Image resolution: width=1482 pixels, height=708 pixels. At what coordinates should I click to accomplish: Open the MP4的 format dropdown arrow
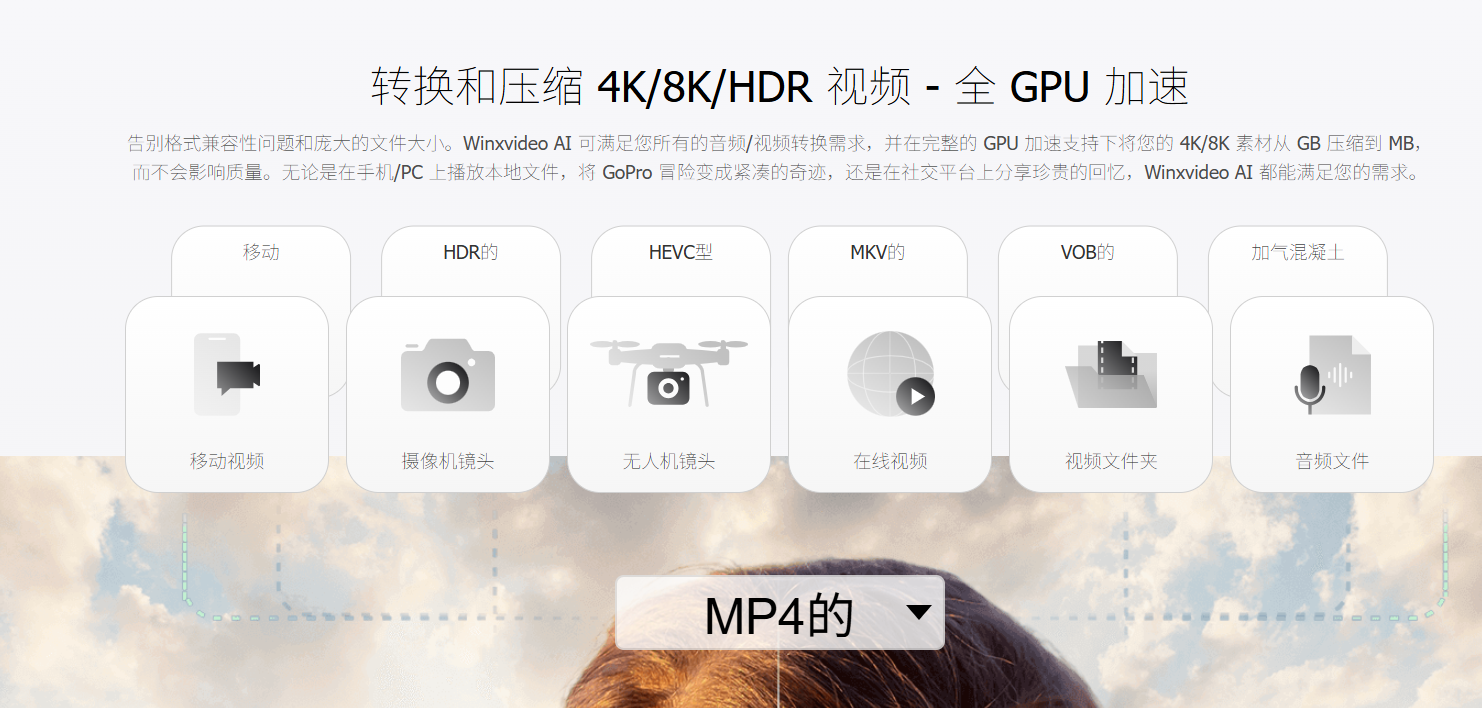click(919, 612)
